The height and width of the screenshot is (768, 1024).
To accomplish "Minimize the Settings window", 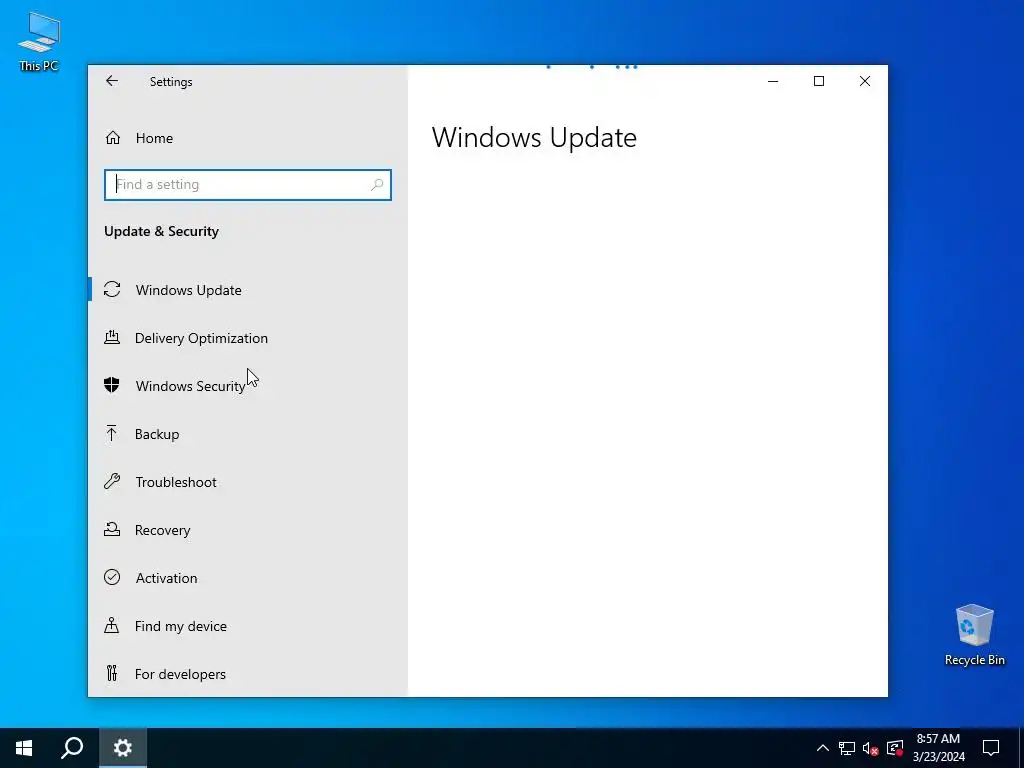I will (x=773, y=81).
